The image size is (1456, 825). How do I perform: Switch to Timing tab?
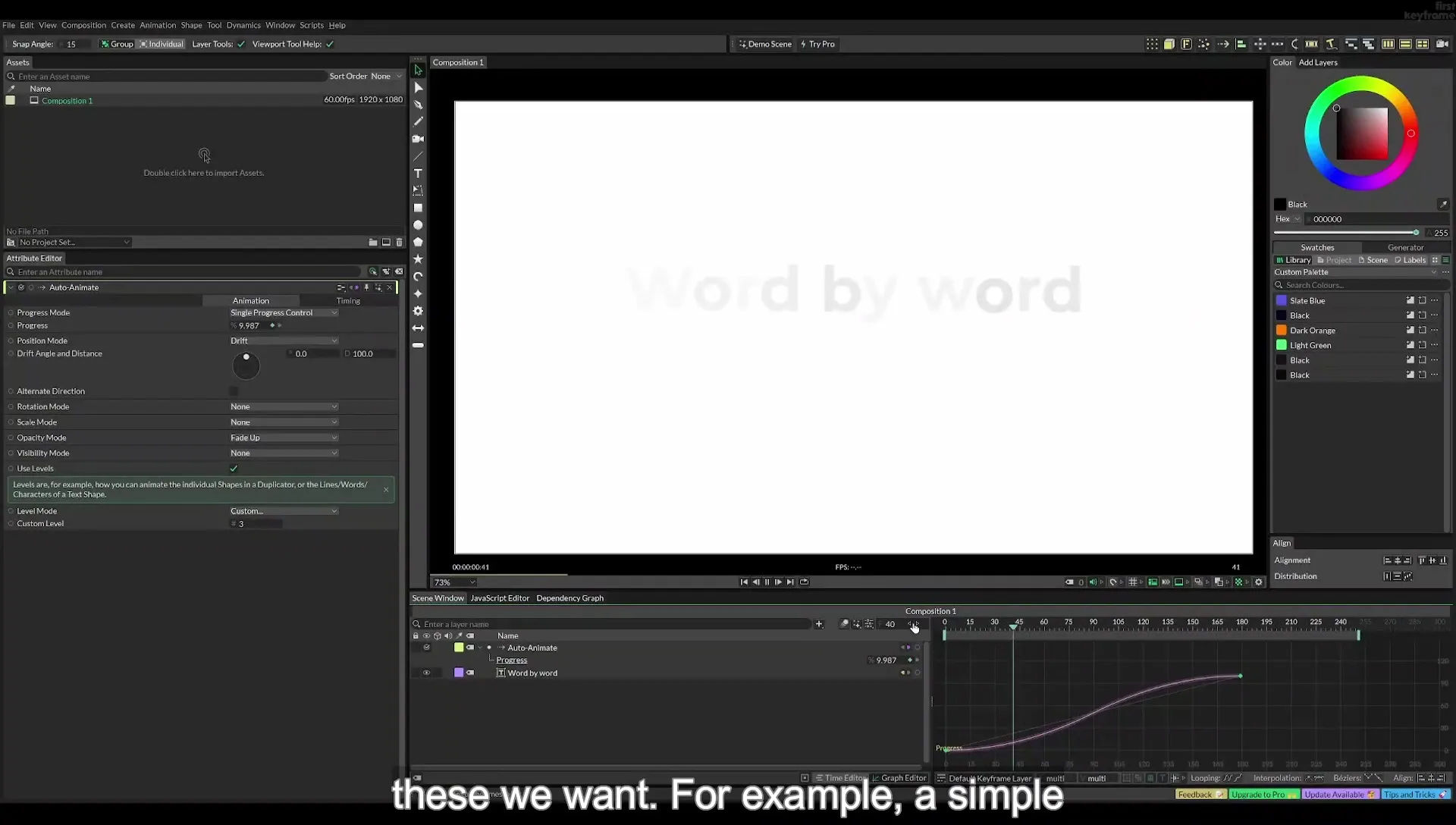pyautogui.click(x=348, y=301)
